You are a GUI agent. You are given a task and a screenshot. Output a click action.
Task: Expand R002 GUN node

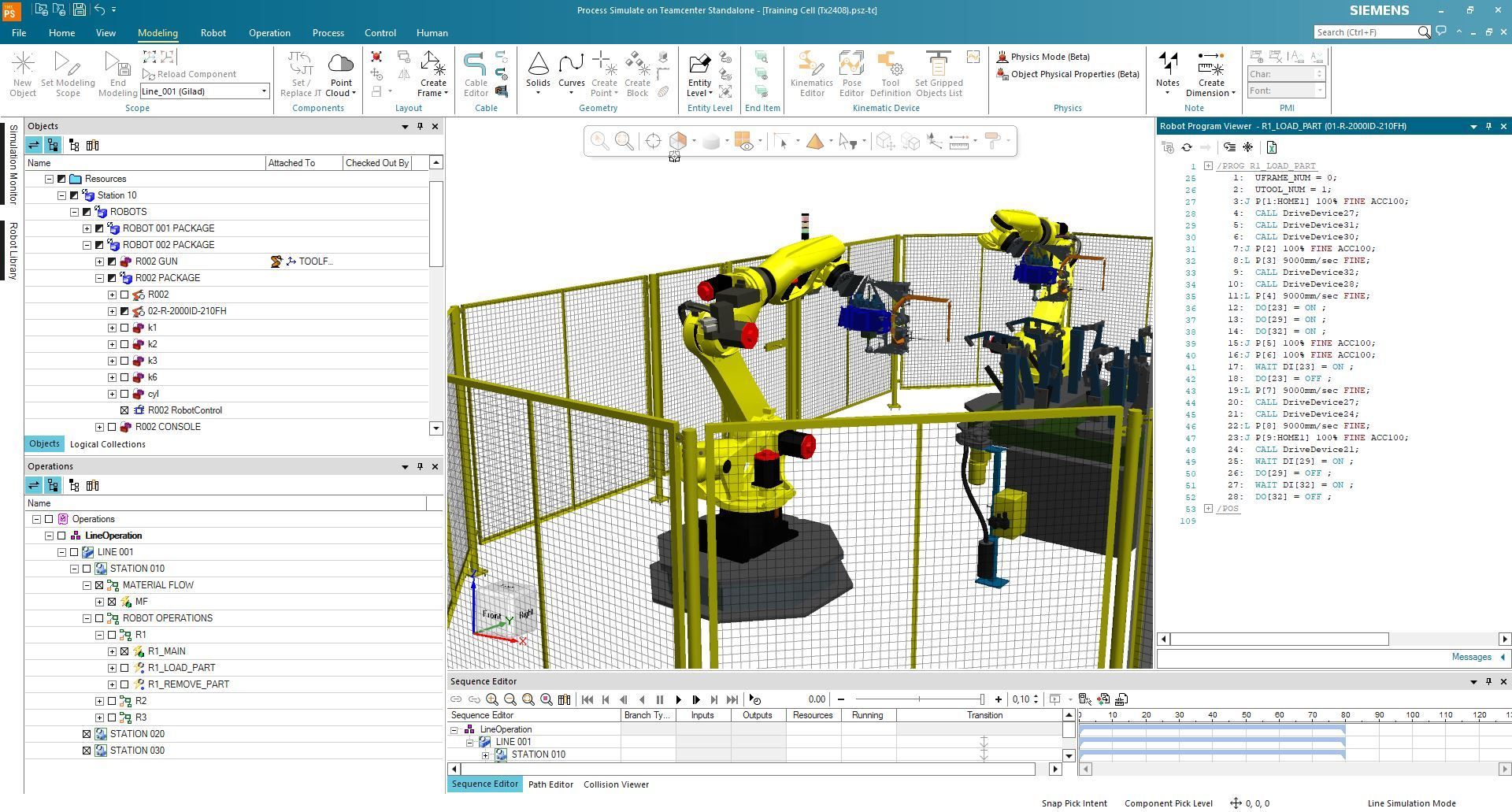point(99,261)
